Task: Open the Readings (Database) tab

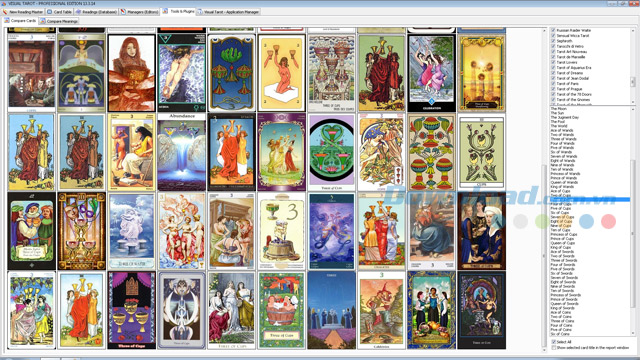Action: click(97, 12)
